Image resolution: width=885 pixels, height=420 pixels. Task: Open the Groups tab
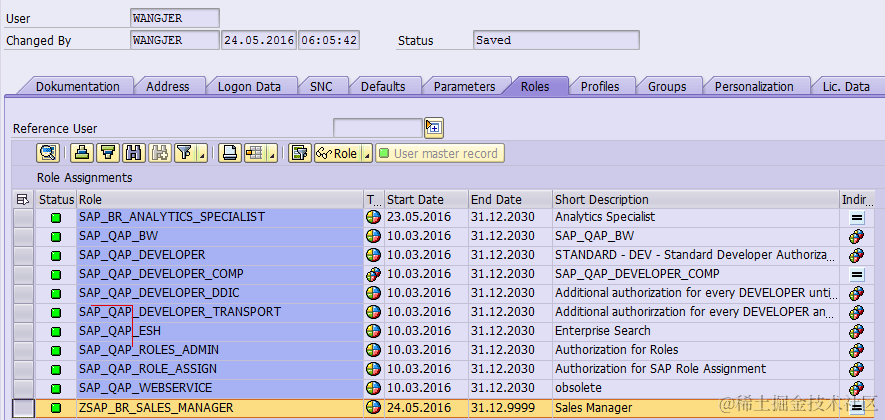667,86
